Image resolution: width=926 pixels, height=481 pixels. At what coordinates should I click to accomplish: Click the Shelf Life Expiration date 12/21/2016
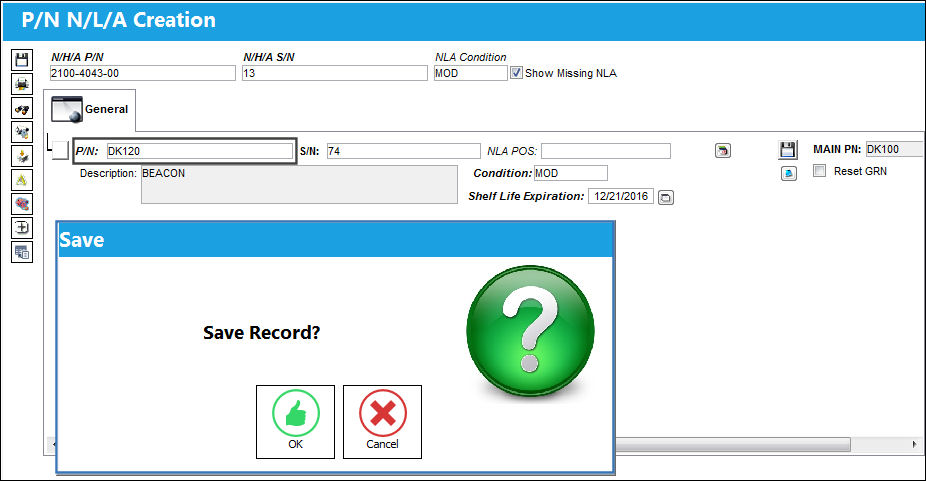[x=621, y=196]
